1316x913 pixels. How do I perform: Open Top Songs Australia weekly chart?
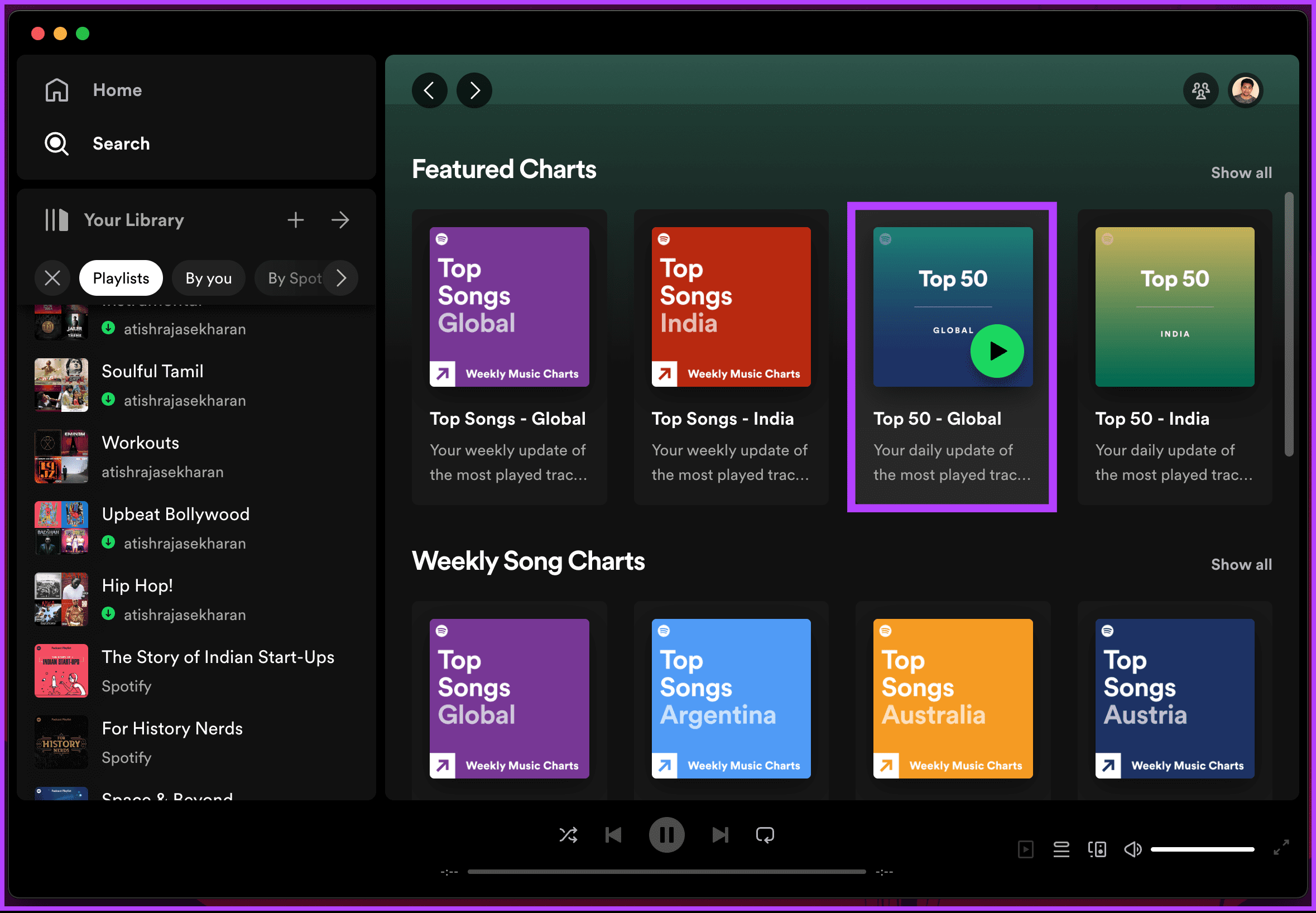953,699
